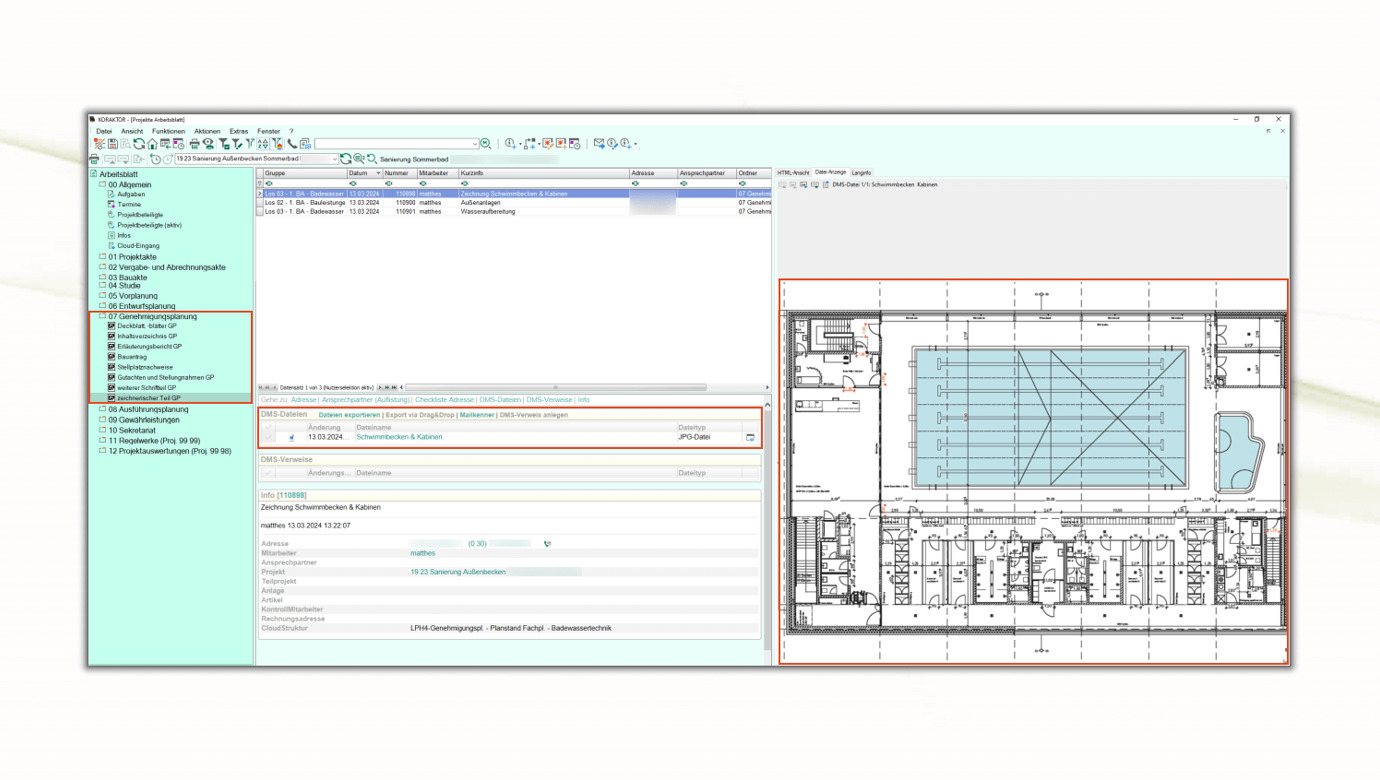Toggle row selector for Wasseraufbereitung entry
1380x780 pixels.
tap(260, 212)
